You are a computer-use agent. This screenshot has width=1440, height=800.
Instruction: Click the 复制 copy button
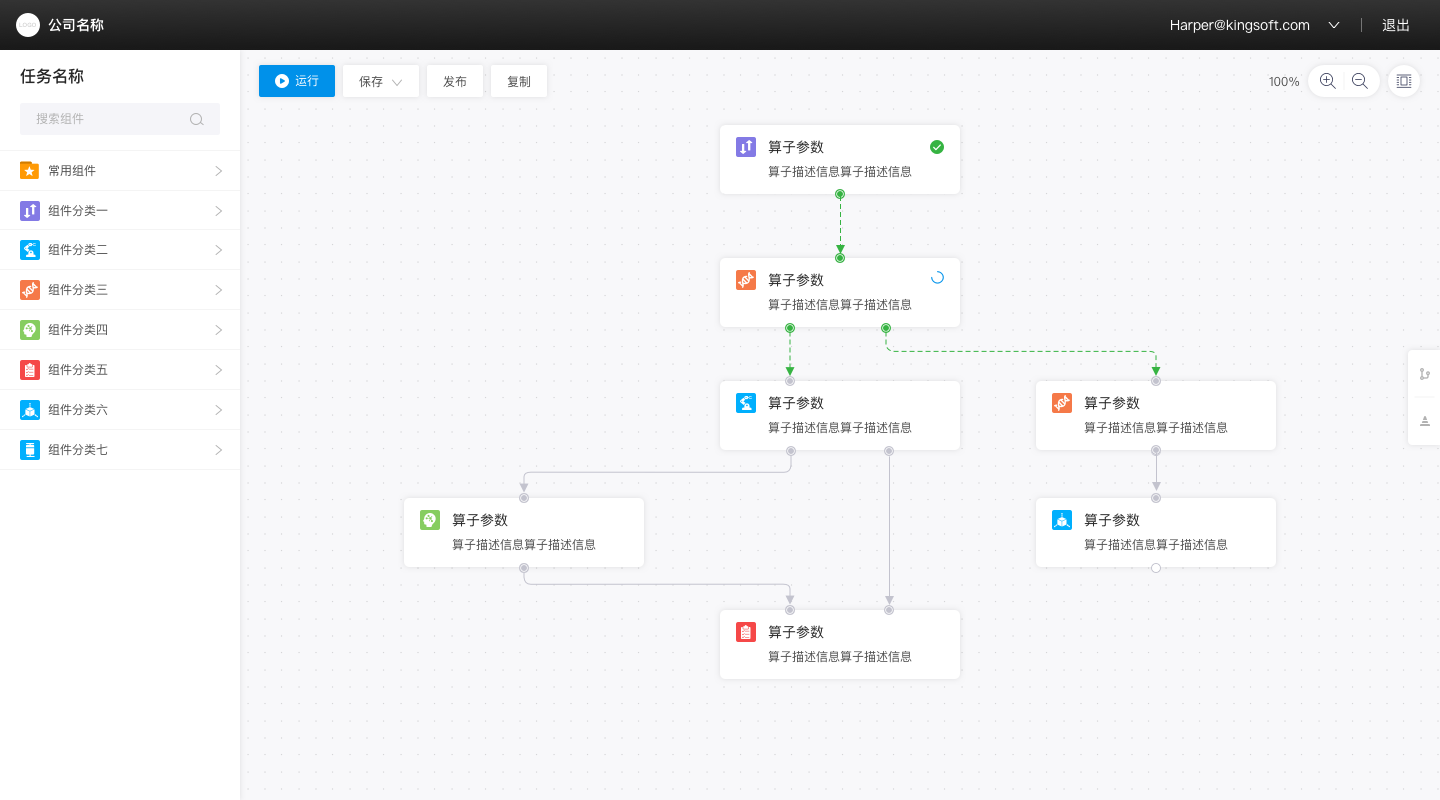(519, 82)
